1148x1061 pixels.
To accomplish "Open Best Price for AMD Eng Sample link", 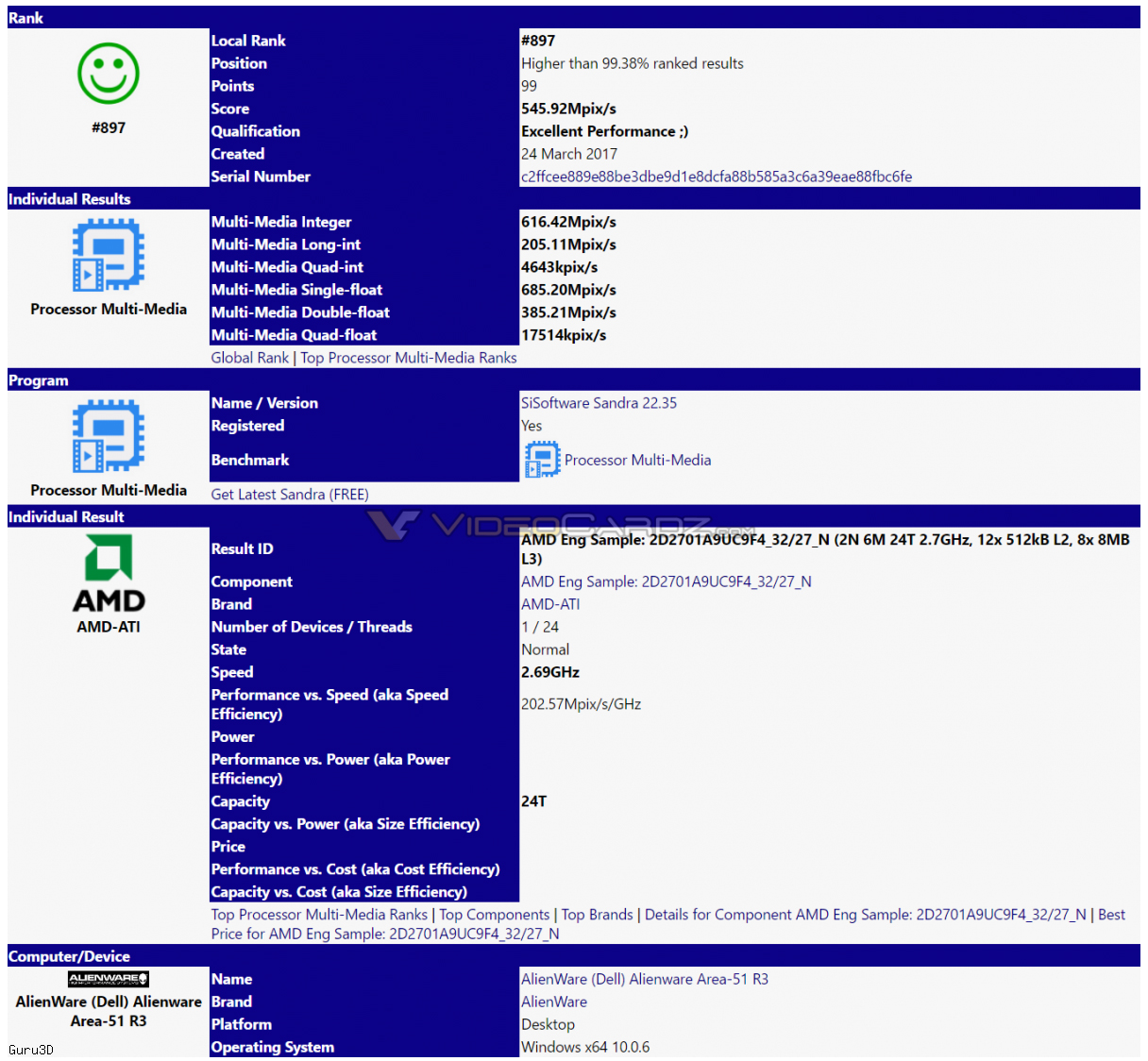I will point(385,934).
